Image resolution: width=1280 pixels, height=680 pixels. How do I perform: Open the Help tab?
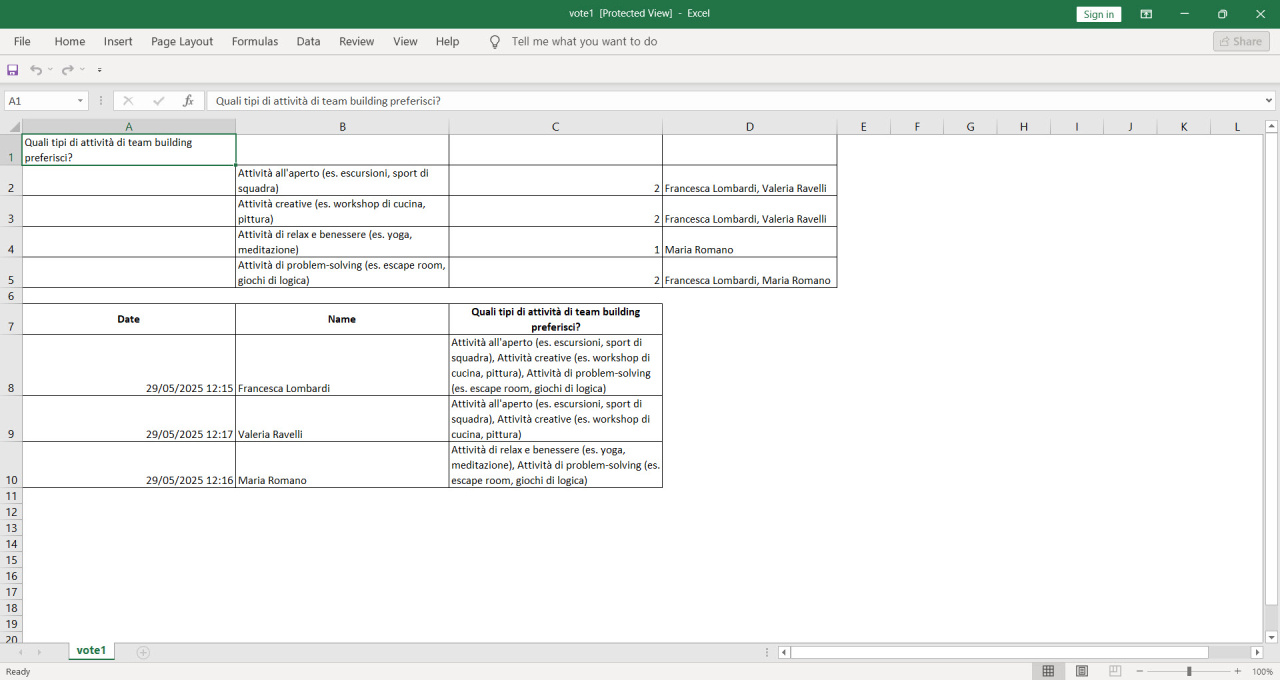(x=448, y=41)
